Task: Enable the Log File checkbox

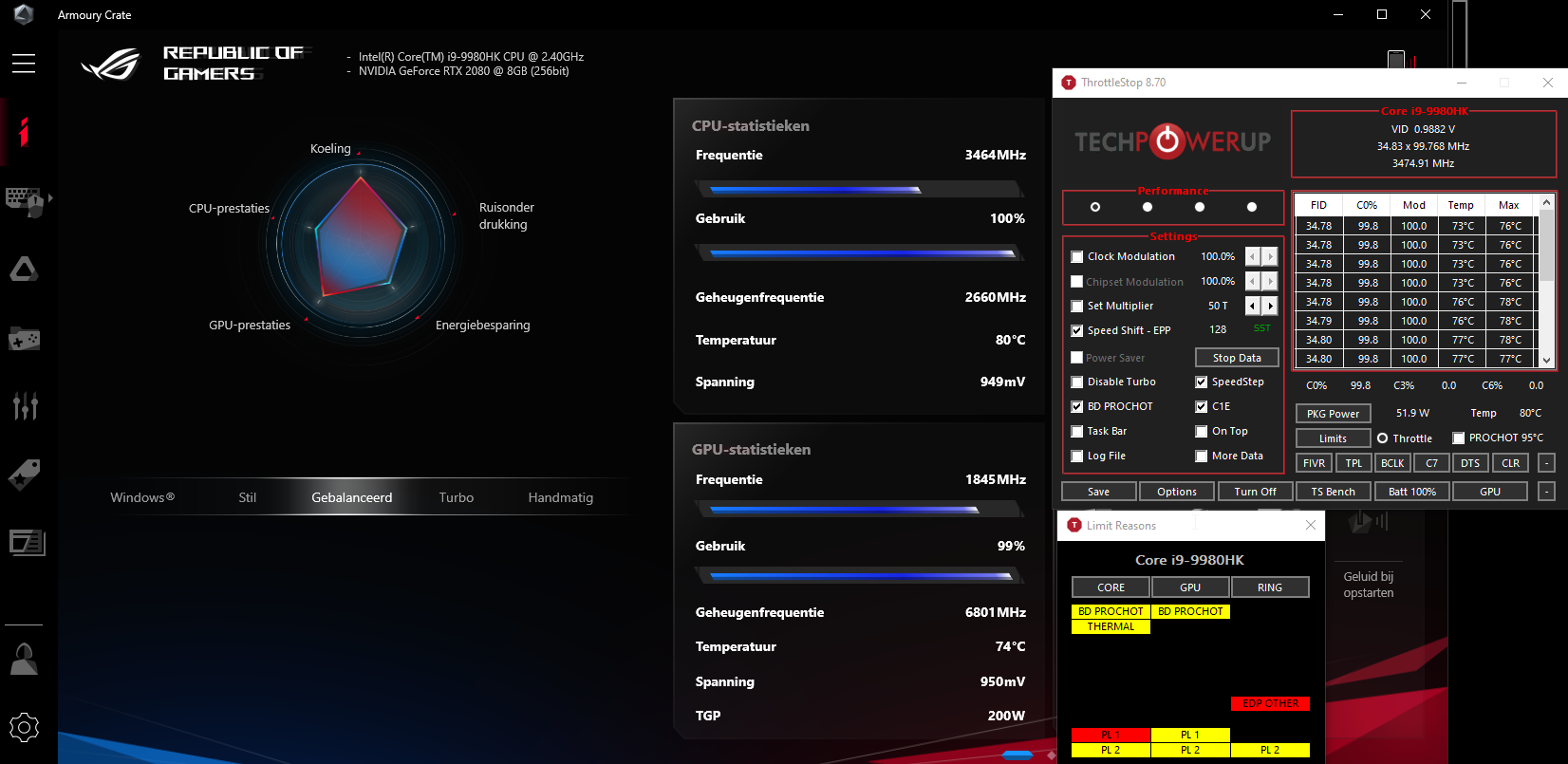Action: tap(1077, 456)
